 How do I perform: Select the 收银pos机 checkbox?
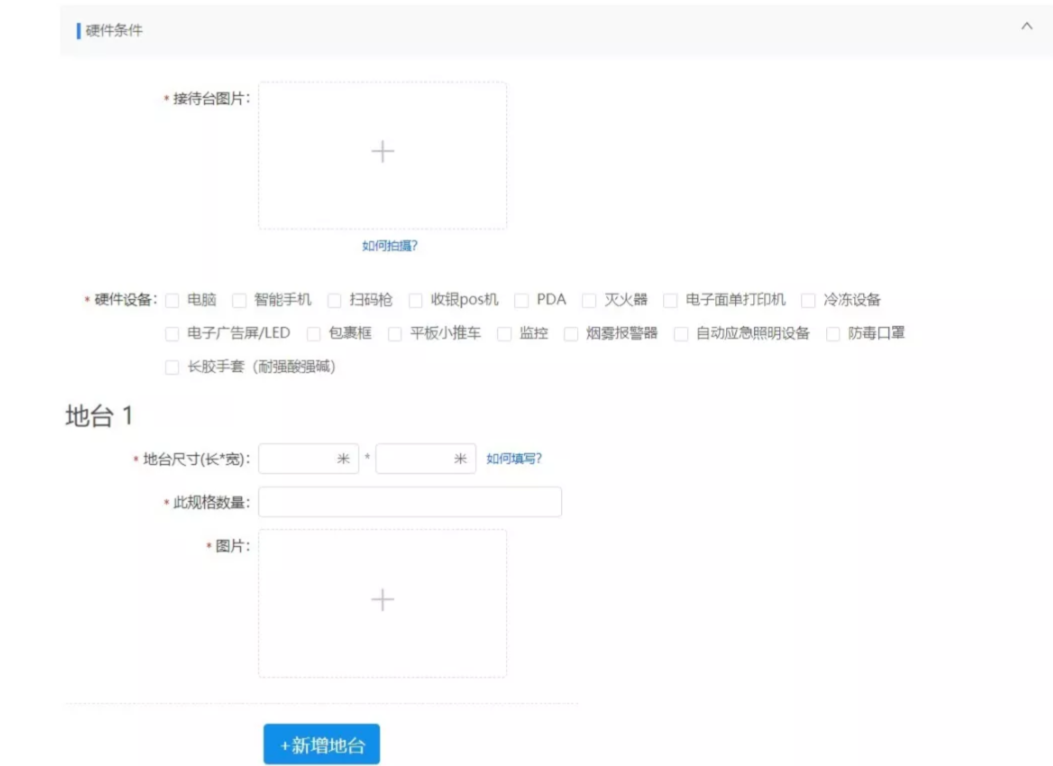point(416,300)
